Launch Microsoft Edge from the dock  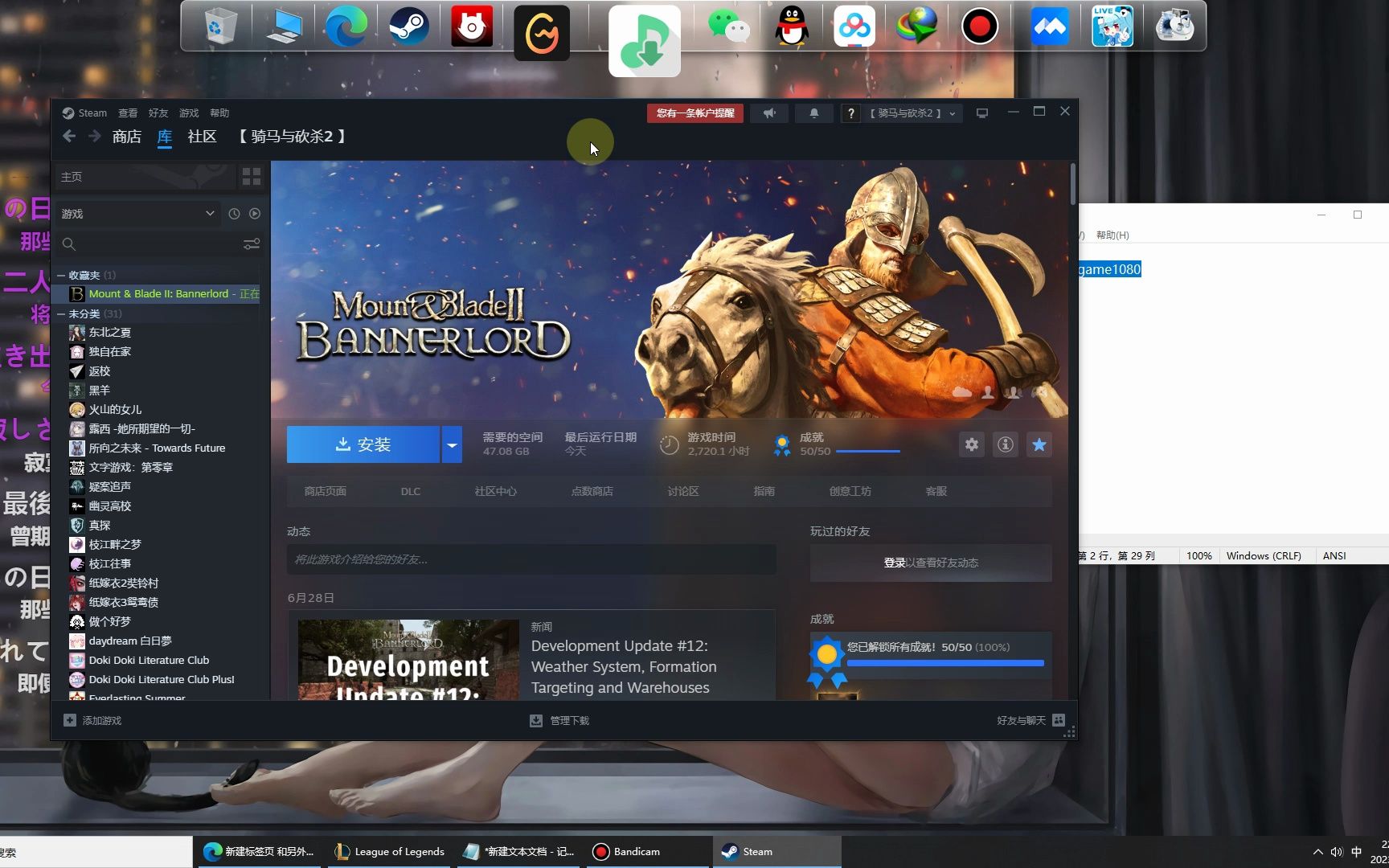[346, 27]
